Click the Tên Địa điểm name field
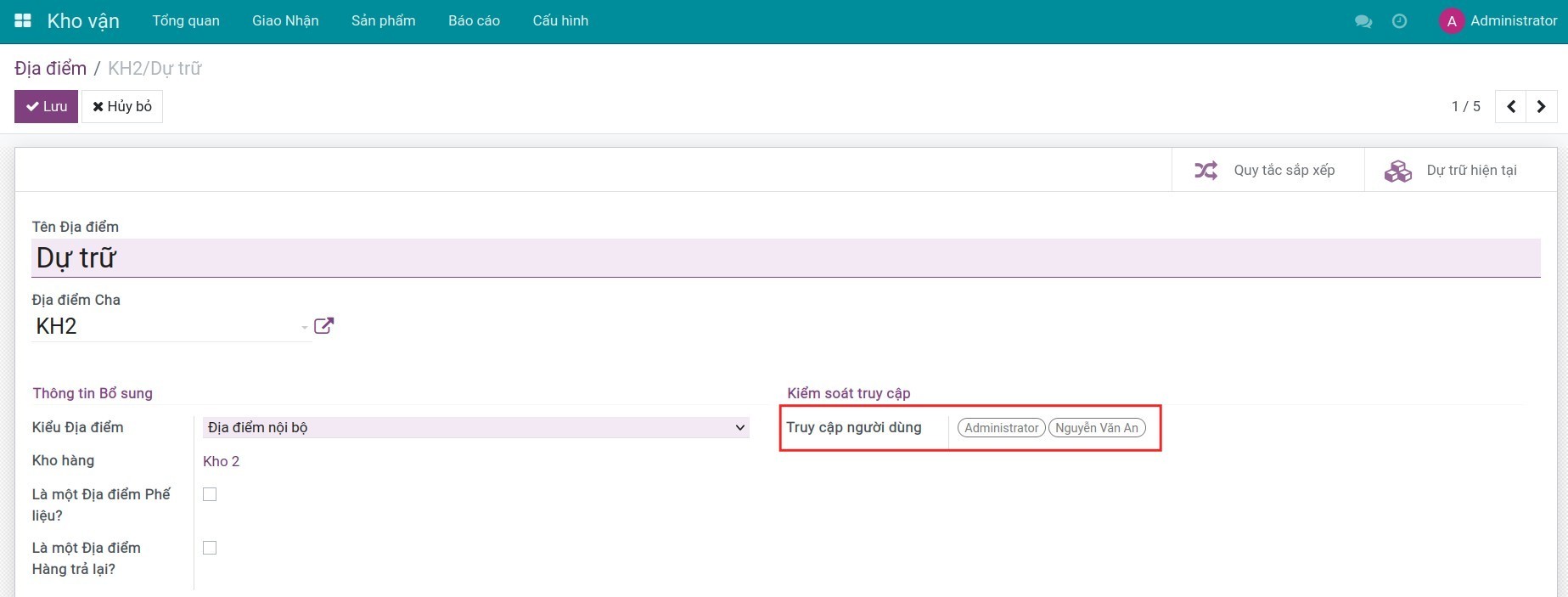Image resolution: width=1568 pixels, height=597 pixels. coord(785,258)
